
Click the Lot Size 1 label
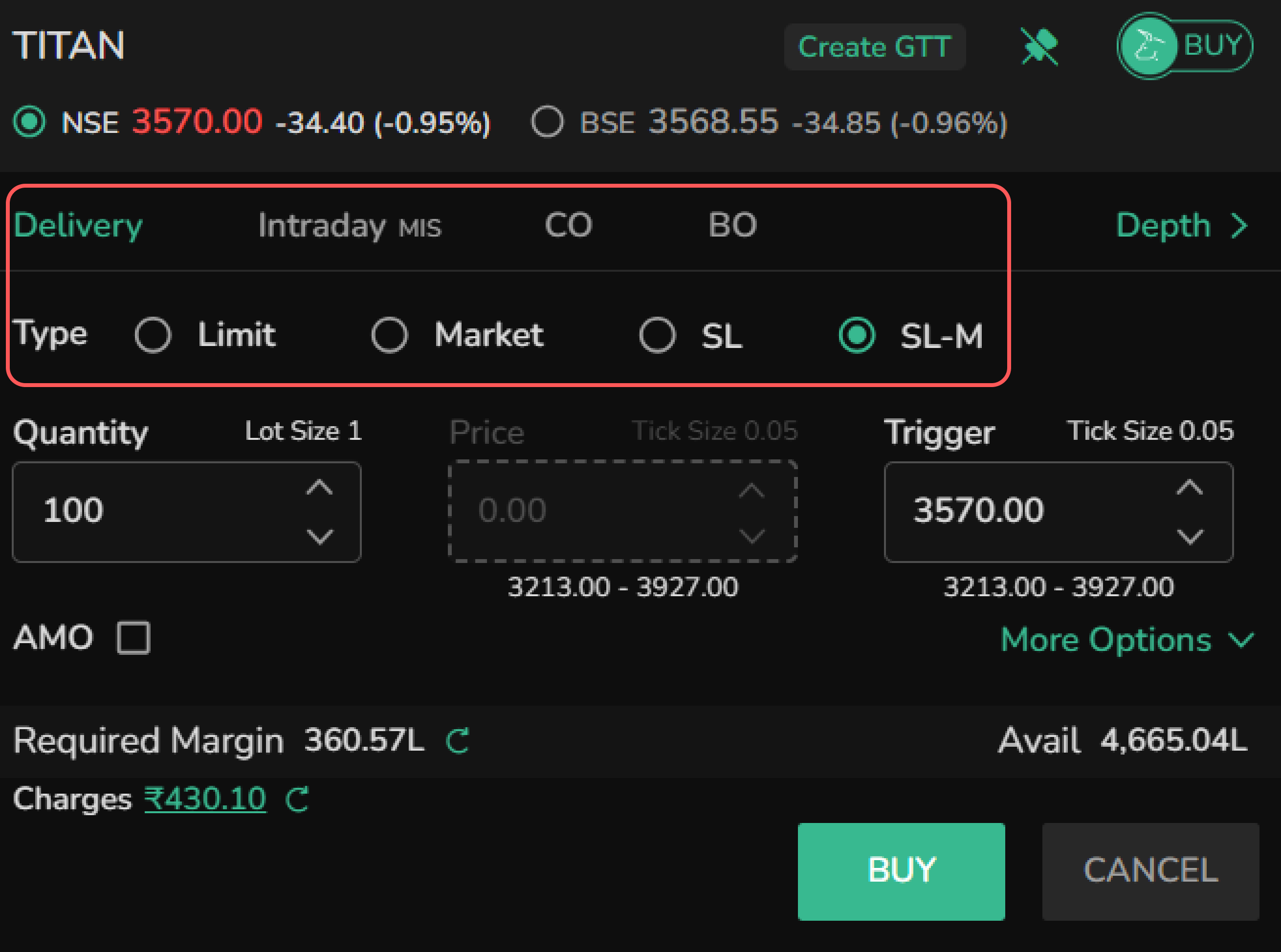click(304, 431)
